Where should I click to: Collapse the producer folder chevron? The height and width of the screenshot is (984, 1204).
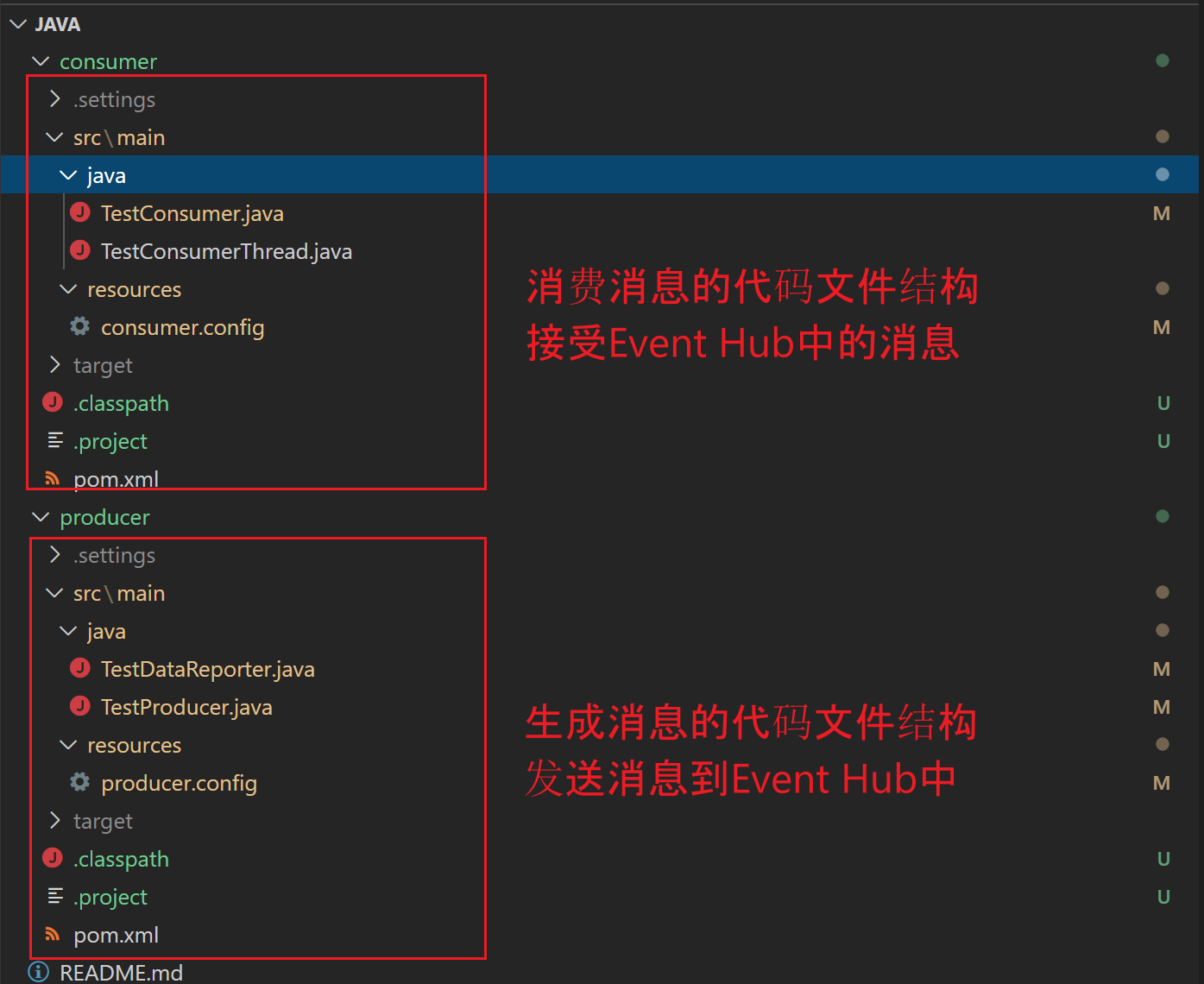40,517
